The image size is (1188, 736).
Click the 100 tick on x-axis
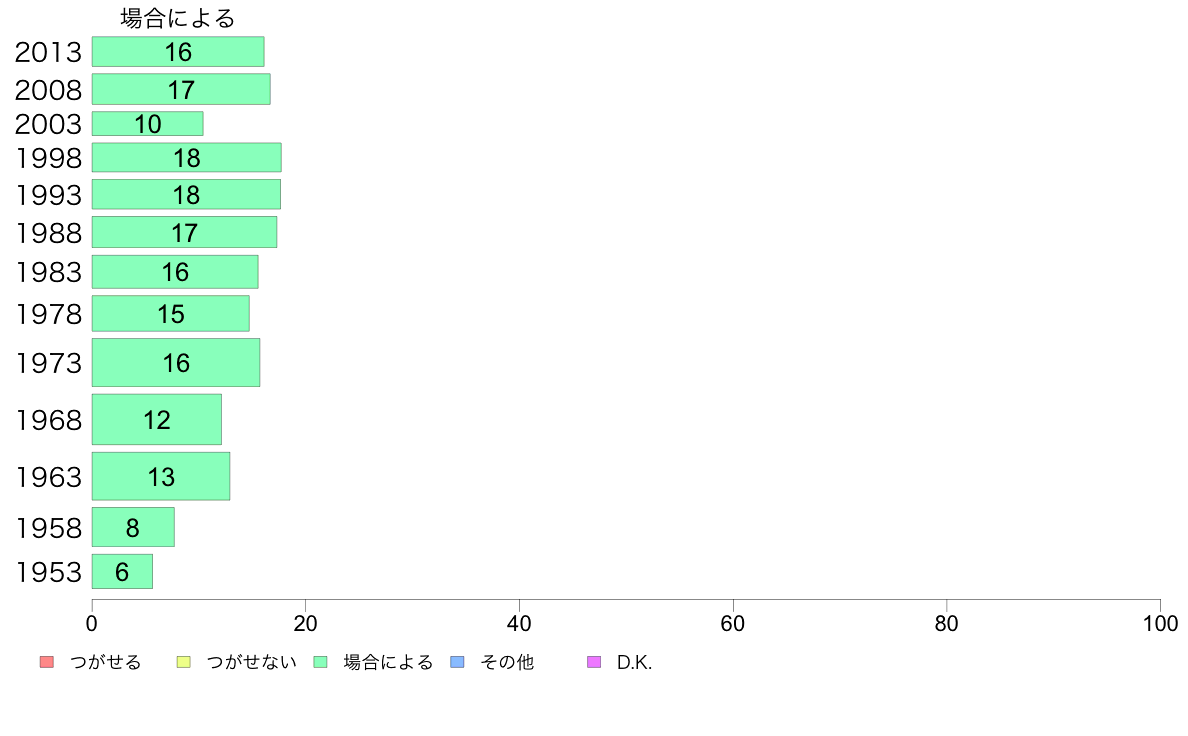pos(1160,624)
